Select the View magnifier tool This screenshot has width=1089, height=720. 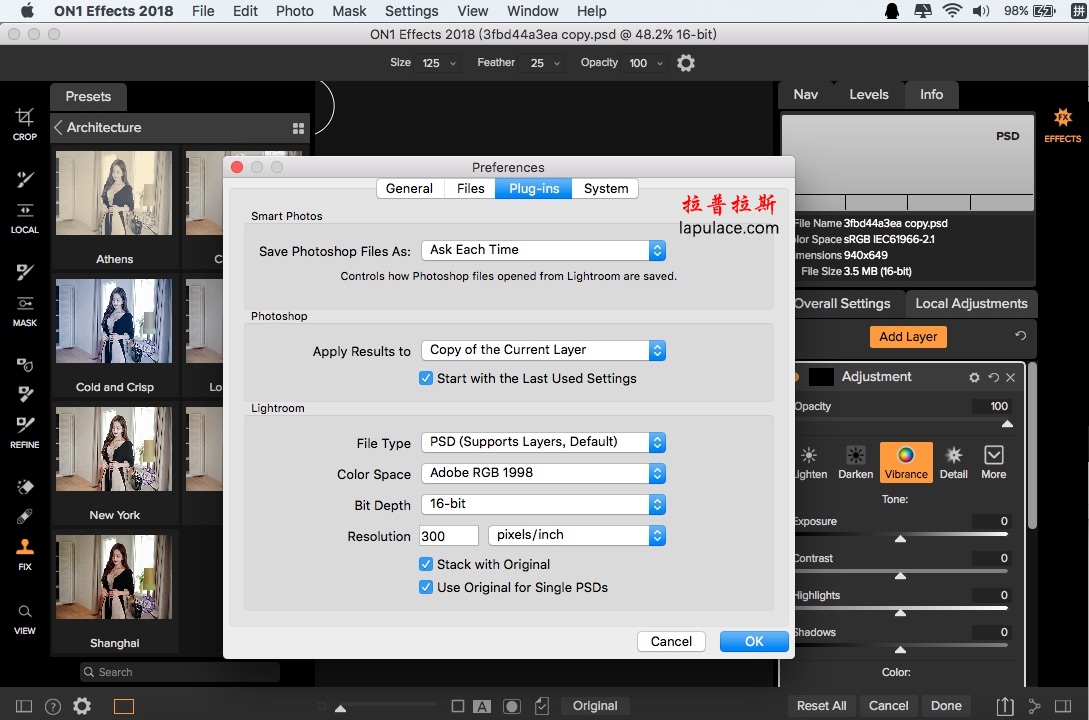tap(24, 612)
